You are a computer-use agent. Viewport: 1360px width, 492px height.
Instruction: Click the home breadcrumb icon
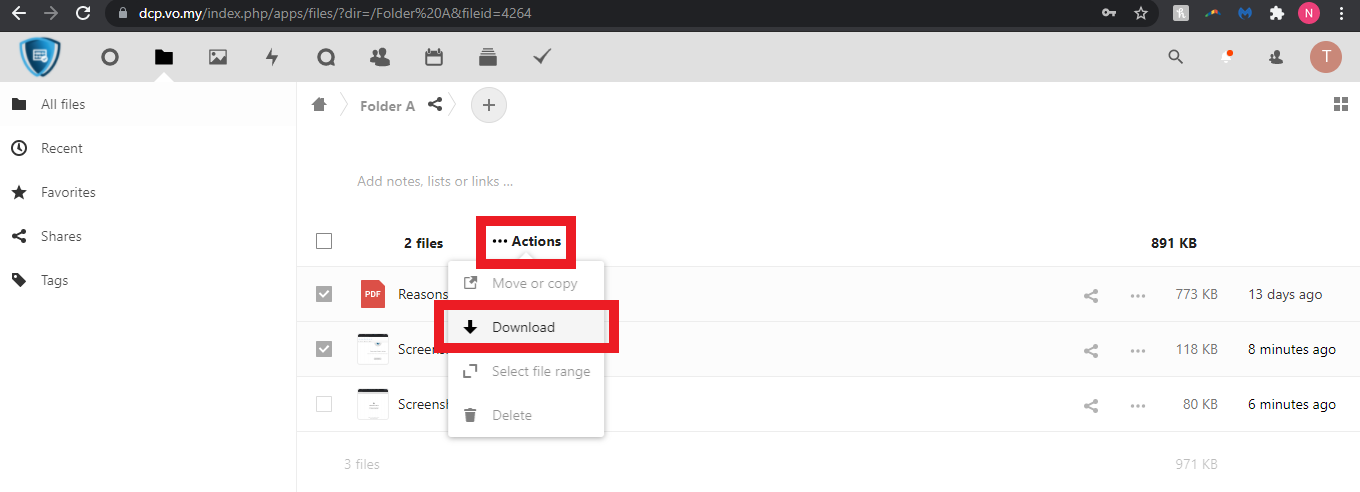click(x=319, y=105)
